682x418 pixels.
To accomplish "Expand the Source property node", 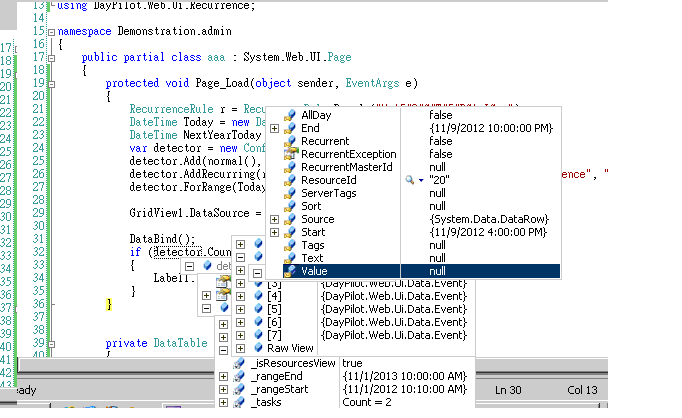I will click(x=274, y=219).
